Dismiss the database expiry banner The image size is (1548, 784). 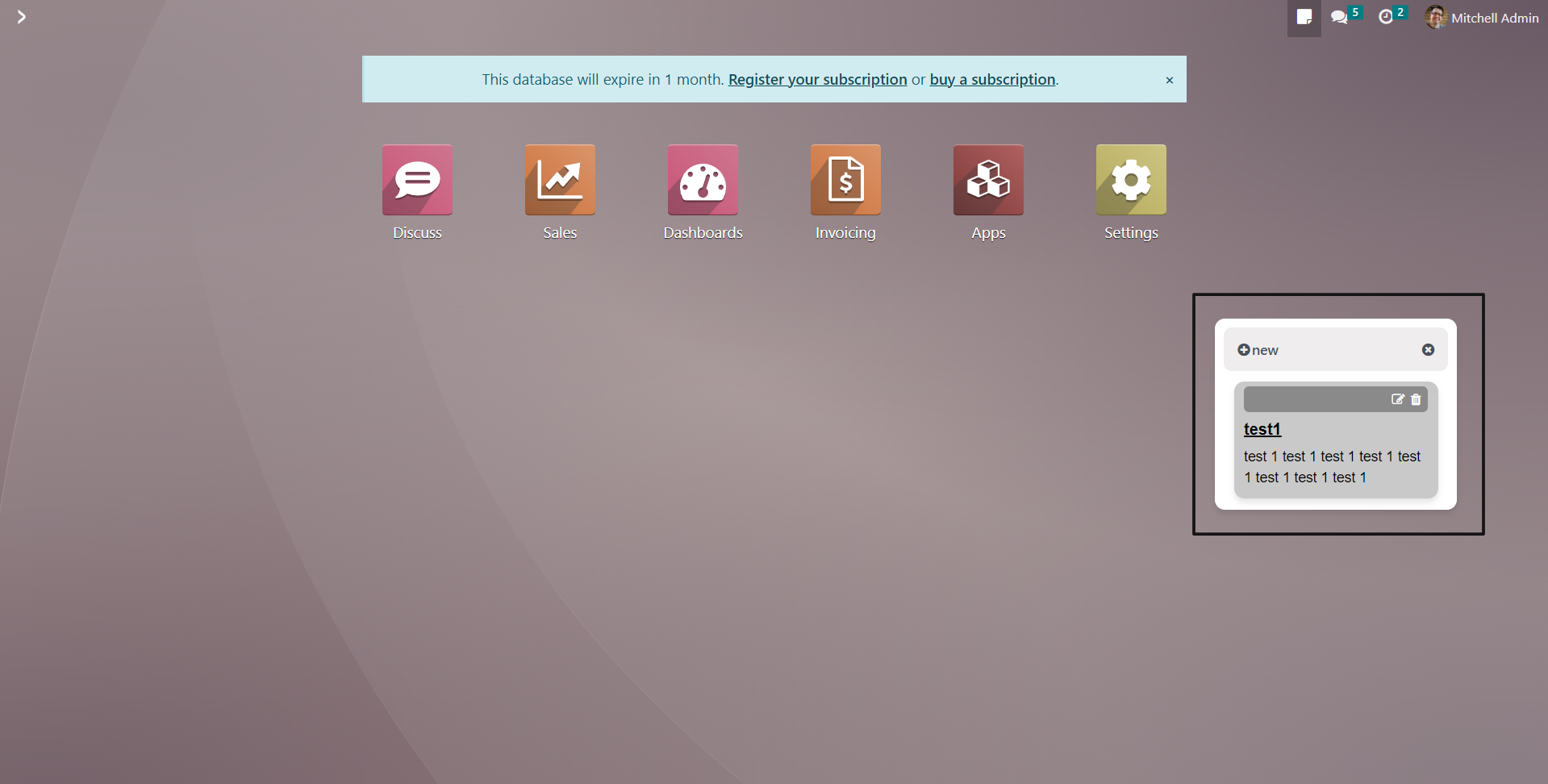pyautogui.click(x=1169, y=80)
